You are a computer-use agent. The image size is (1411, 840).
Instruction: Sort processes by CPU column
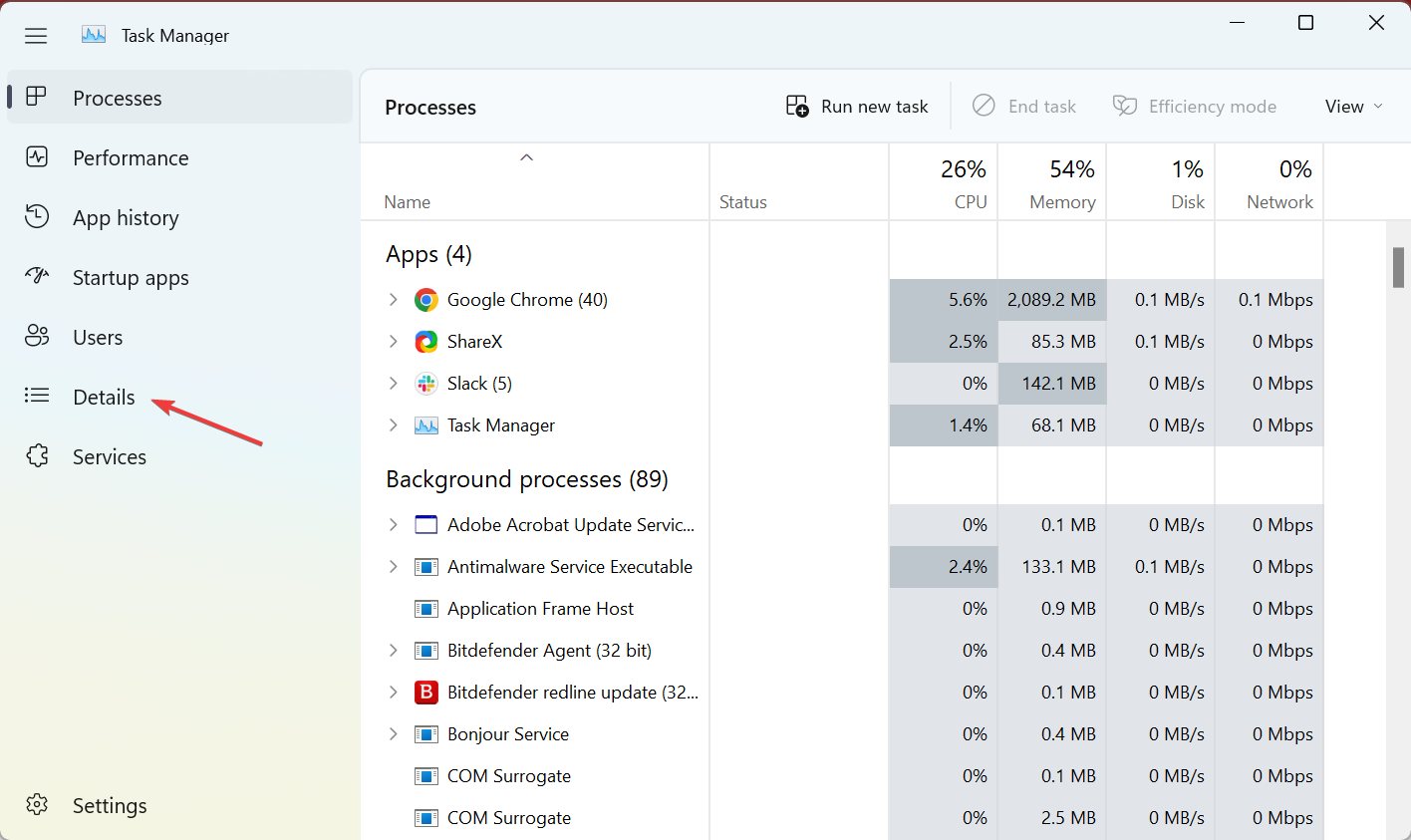tap(943, 181)
